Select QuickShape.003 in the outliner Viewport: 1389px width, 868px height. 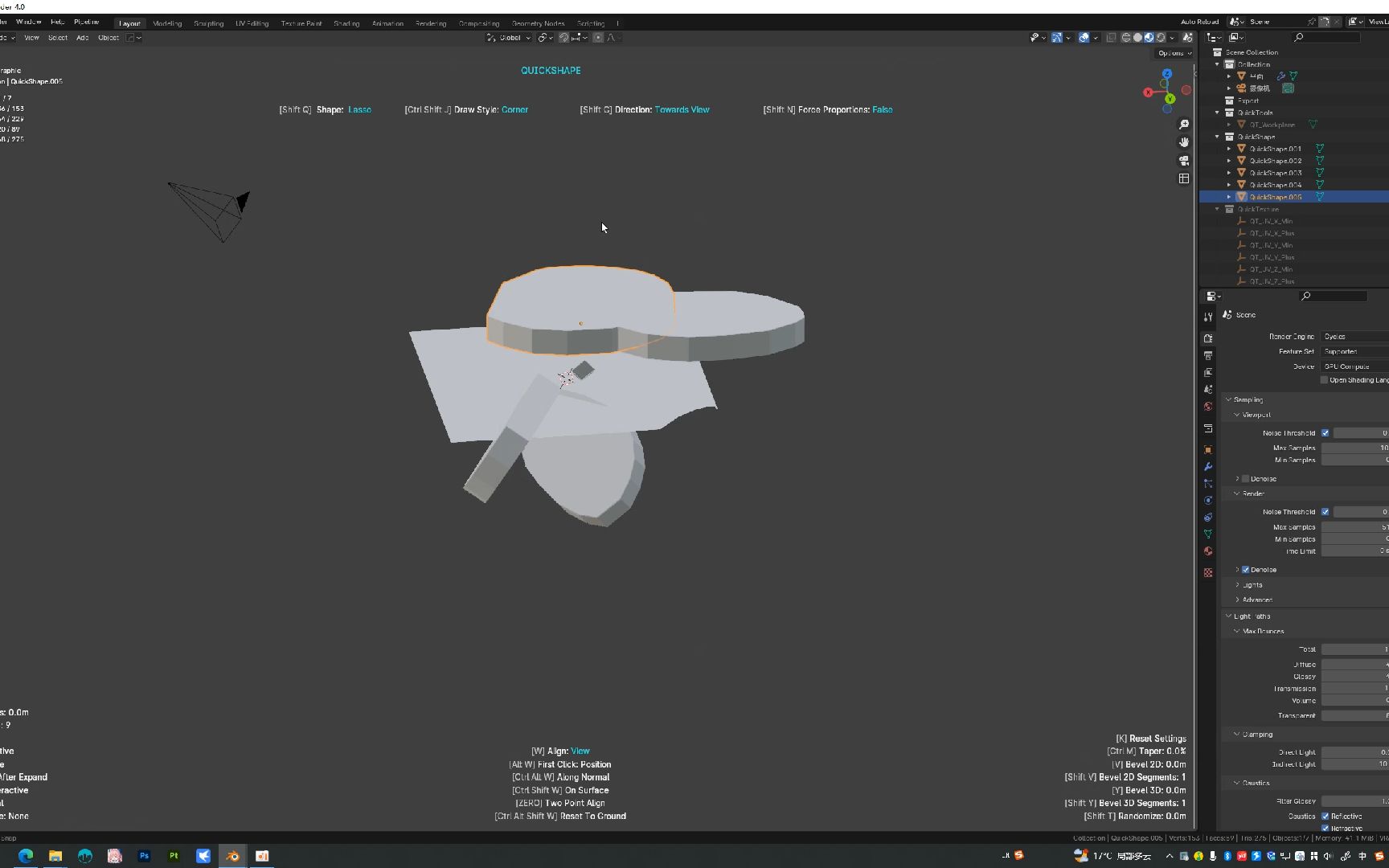[1274, 172]
